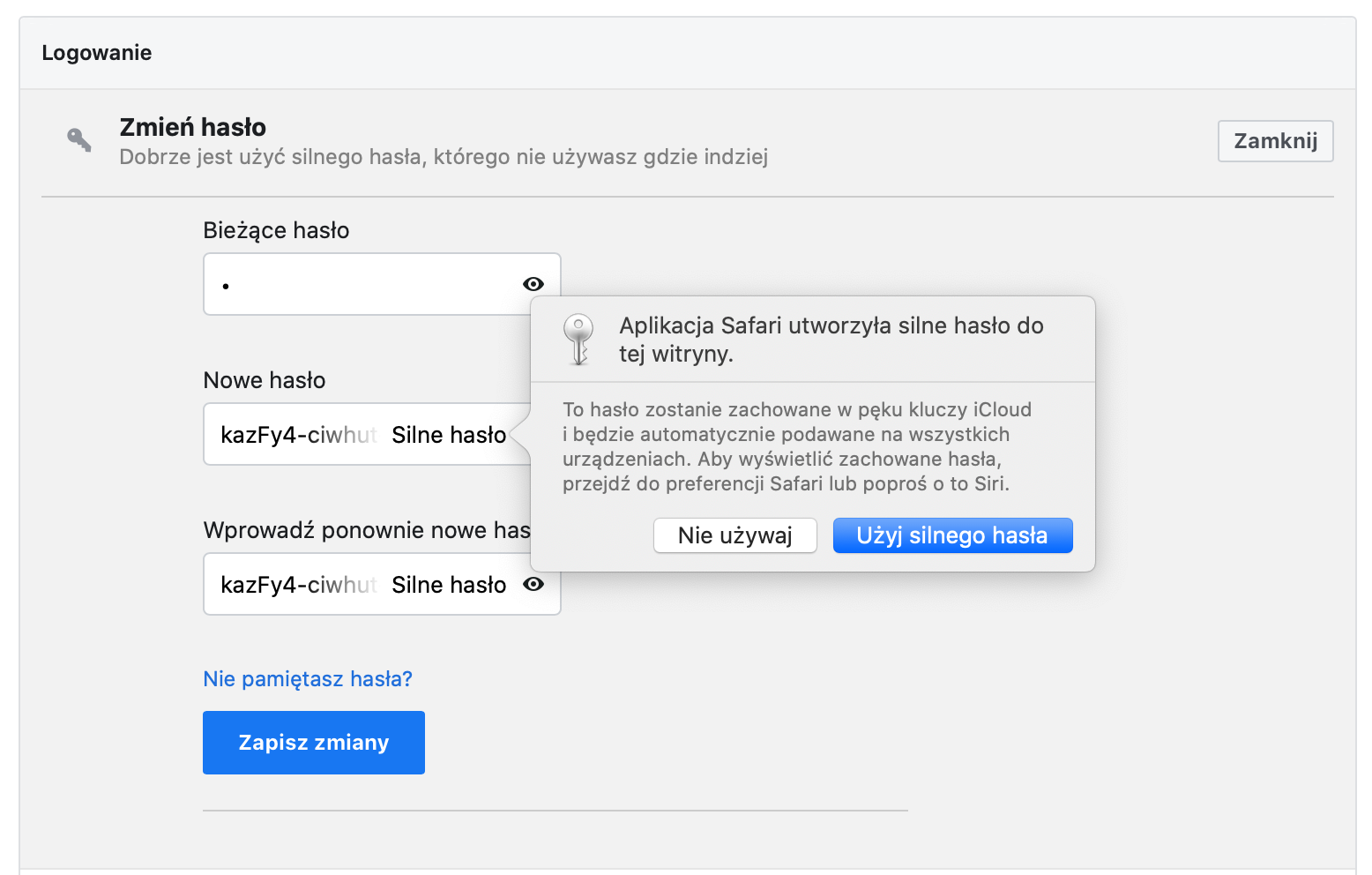
Task: Click the popup text about pęku kluczy iCloud
Action: coord(797,446)
